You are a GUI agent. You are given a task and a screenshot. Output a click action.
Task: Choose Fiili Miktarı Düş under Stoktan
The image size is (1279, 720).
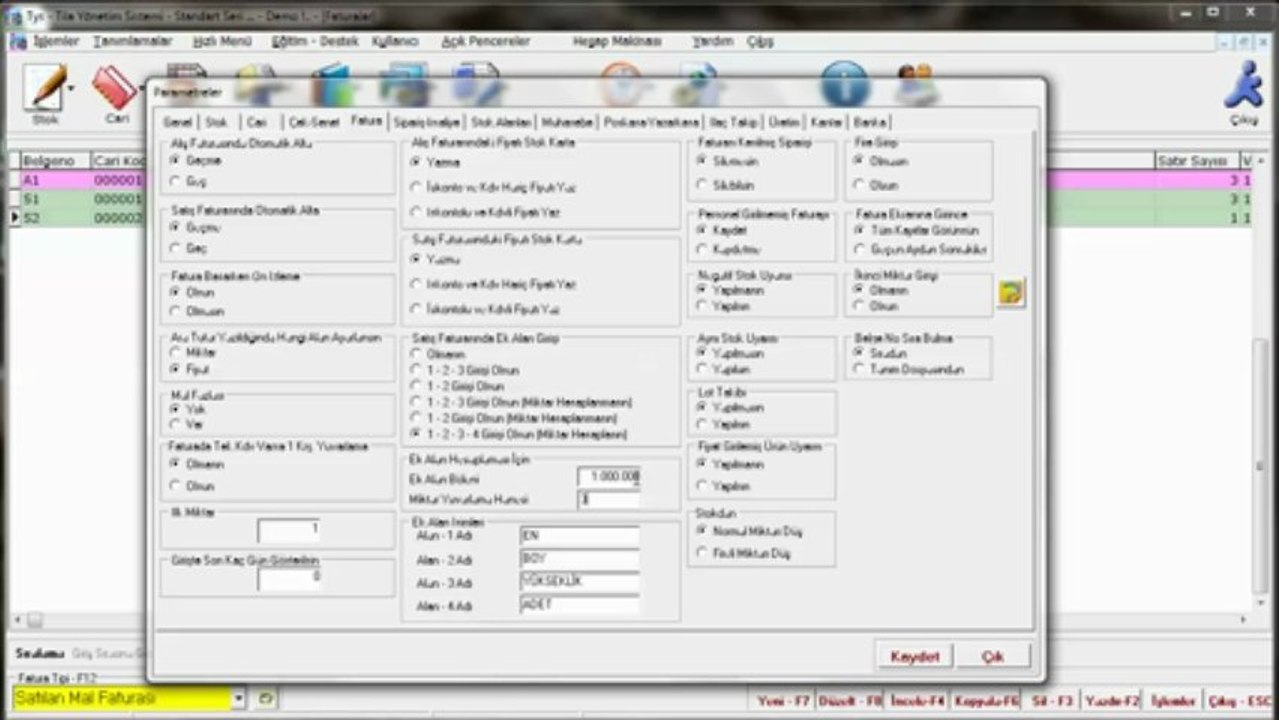point(702,553)
